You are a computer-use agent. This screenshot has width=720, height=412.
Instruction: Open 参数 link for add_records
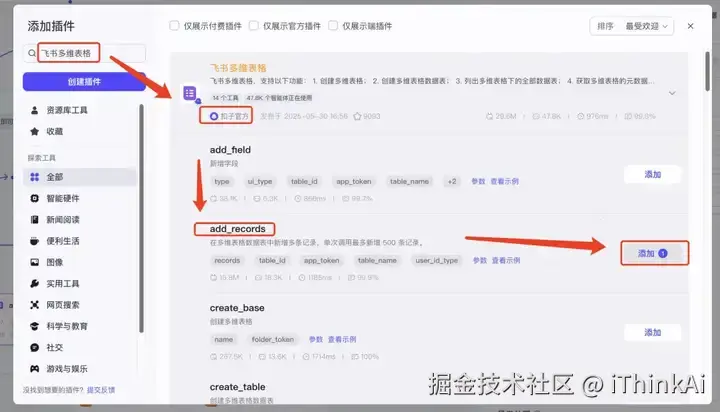(x=479, y=260)
